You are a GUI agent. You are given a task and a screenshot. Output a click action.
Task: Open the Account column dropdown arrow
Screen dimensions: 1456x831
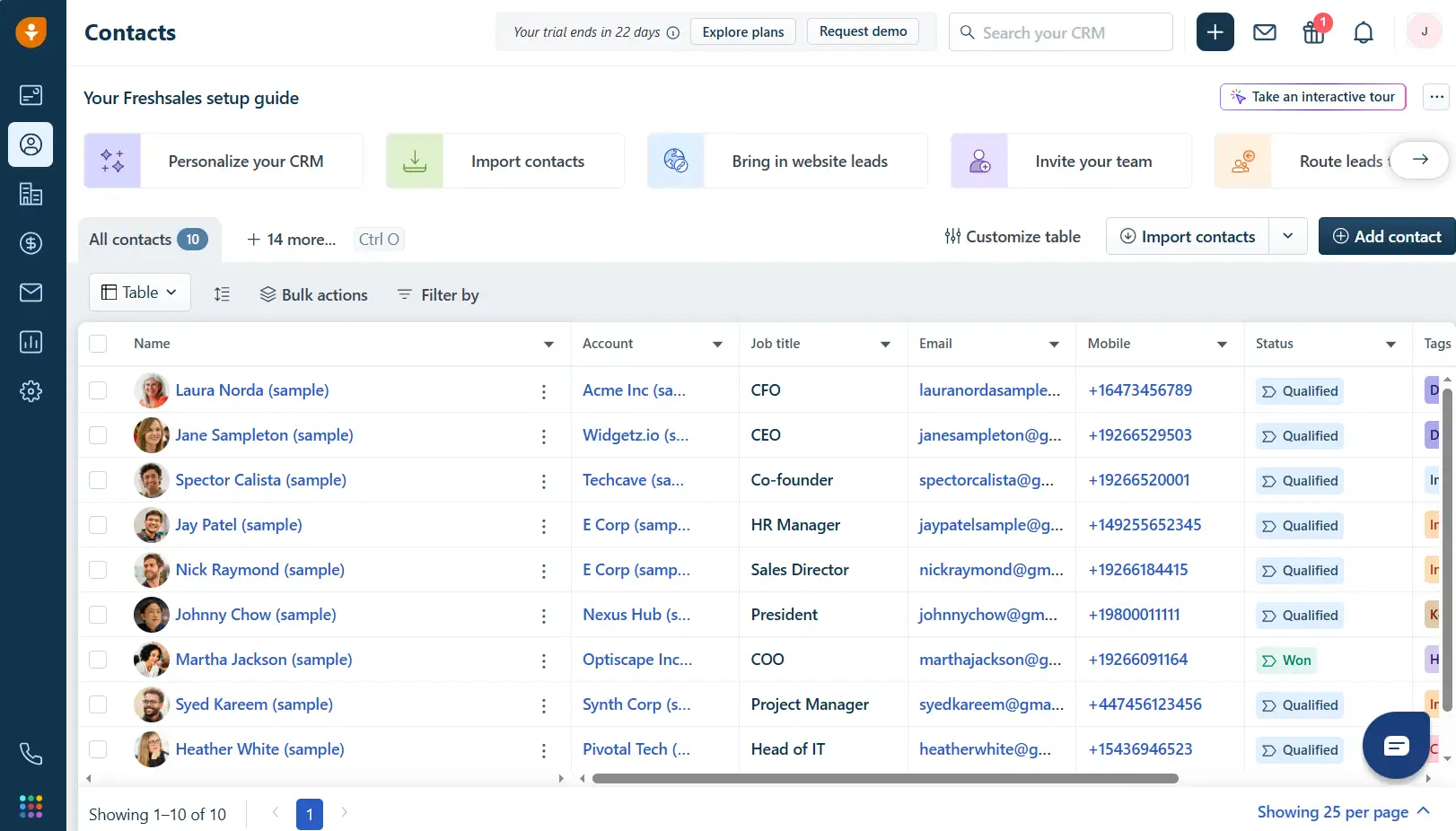[x=717, y=345]
